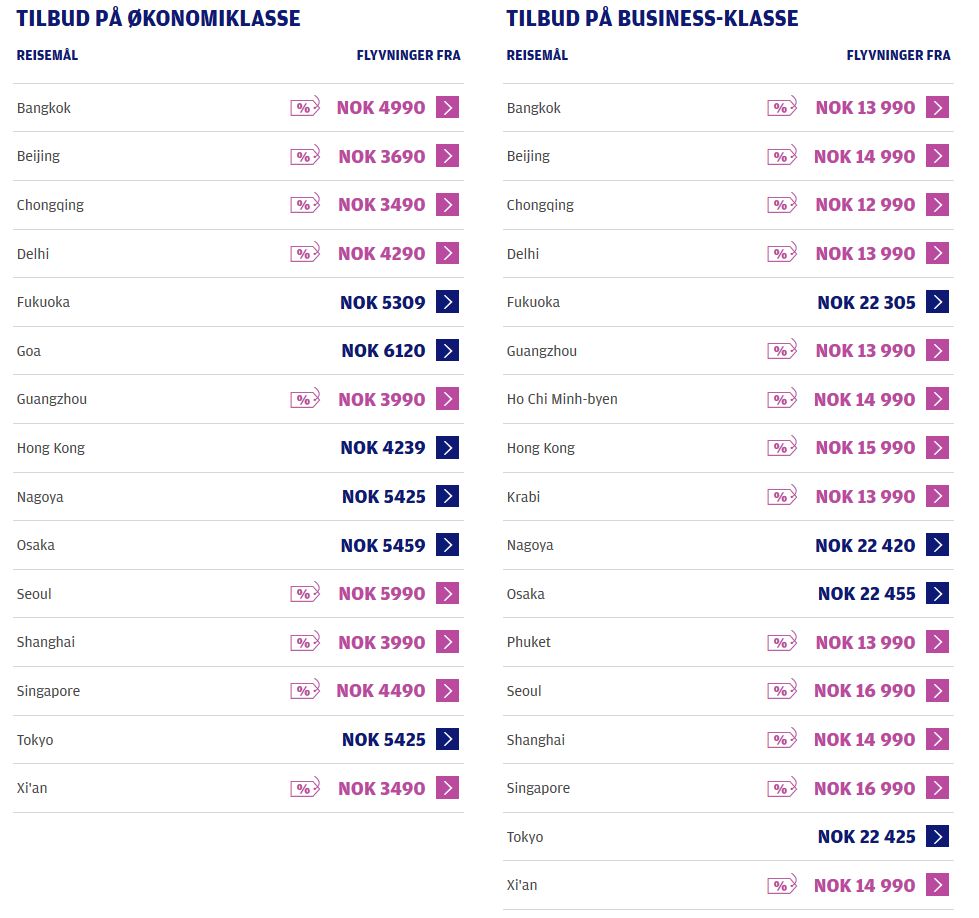Image resolution: width=979 pixels, height=918 pixels.
Task: Open the arrow next to economy Fukuoka NOK 5309
Action: [x=447, y=302]
